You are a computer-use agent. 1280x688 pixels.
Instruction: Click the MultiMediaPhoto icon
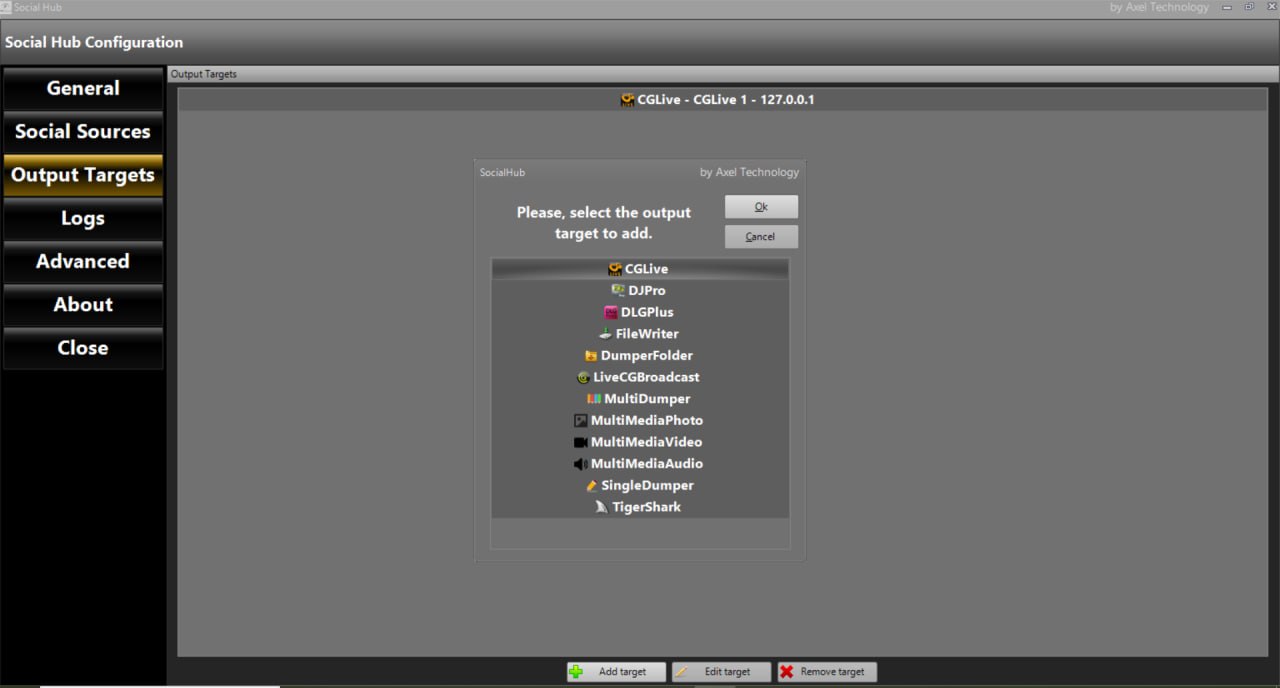click(x=580, y=421)
